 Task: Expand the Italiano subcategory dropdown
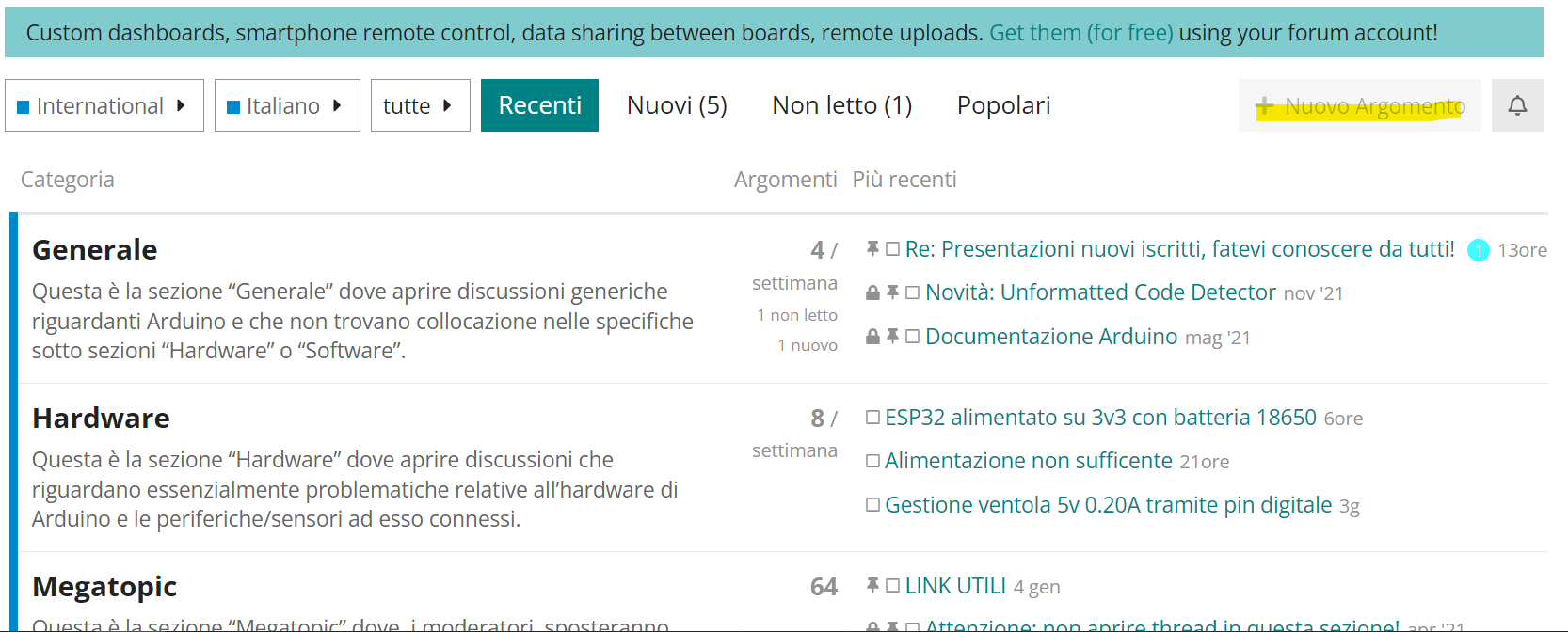tap(287, 105)
